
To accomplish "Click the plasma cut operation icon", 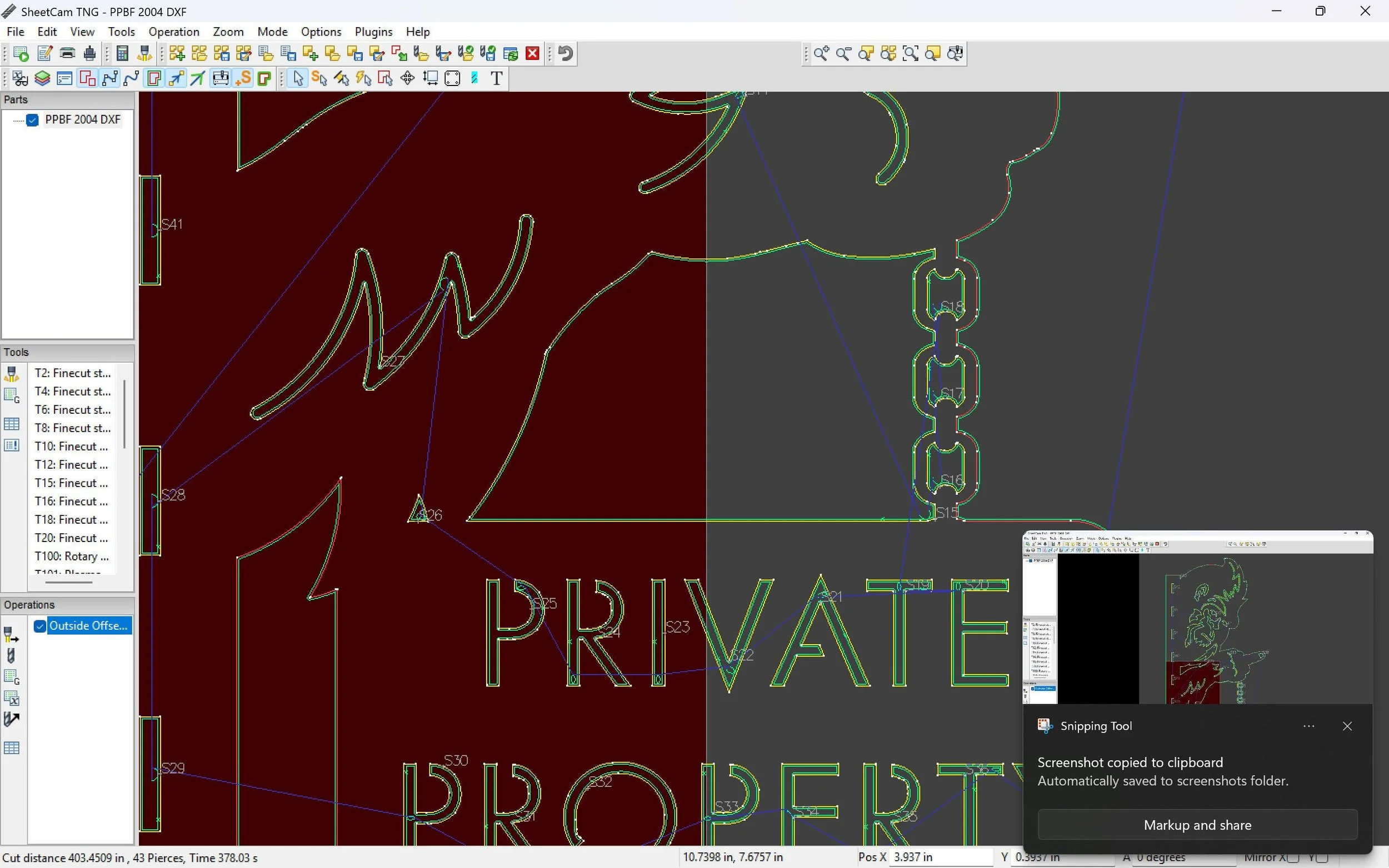I will click(11, 635).
